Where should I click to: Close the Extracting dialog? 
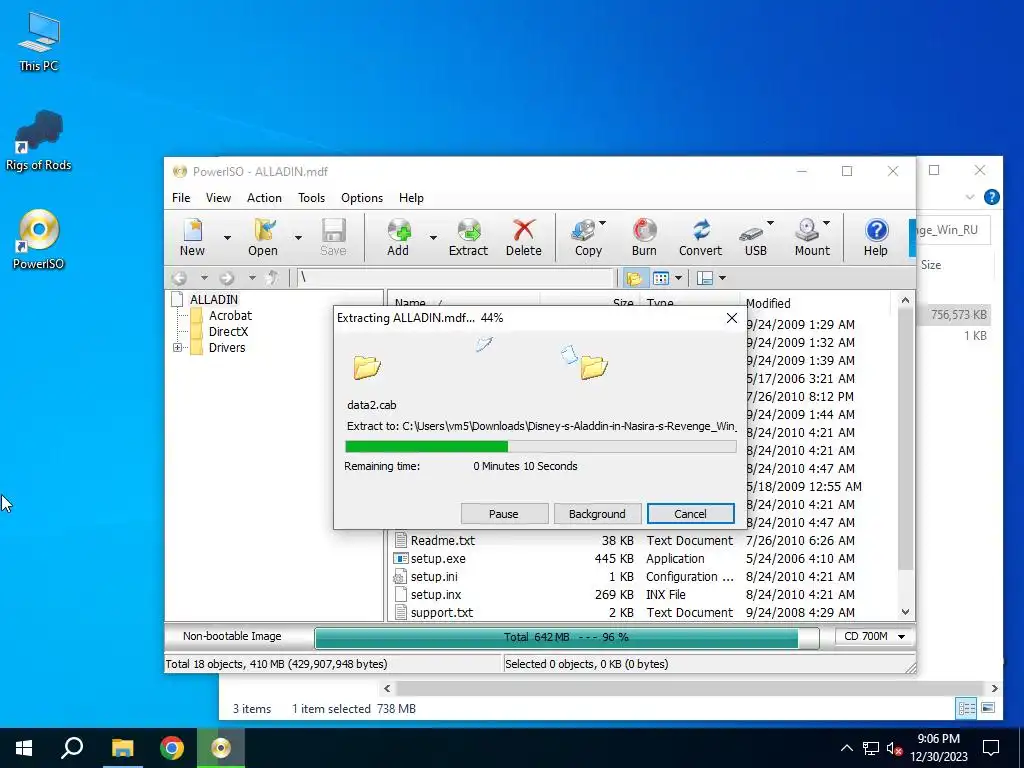click(x=731, y=318)
